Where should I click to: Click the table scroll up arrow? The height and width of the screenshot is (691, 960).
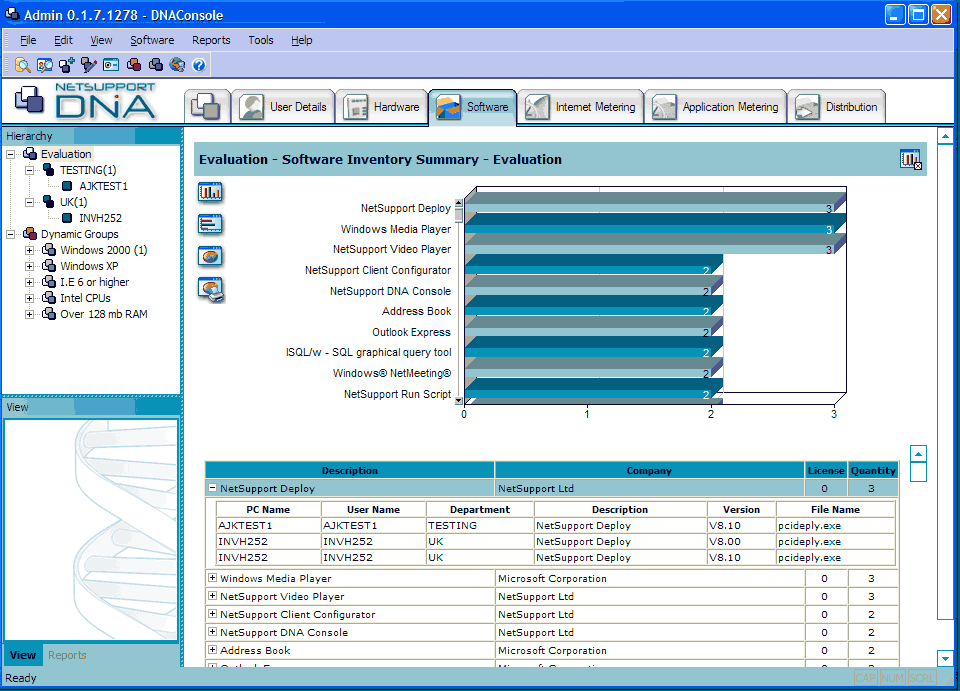pyautogui.click(x=918, y=454)
